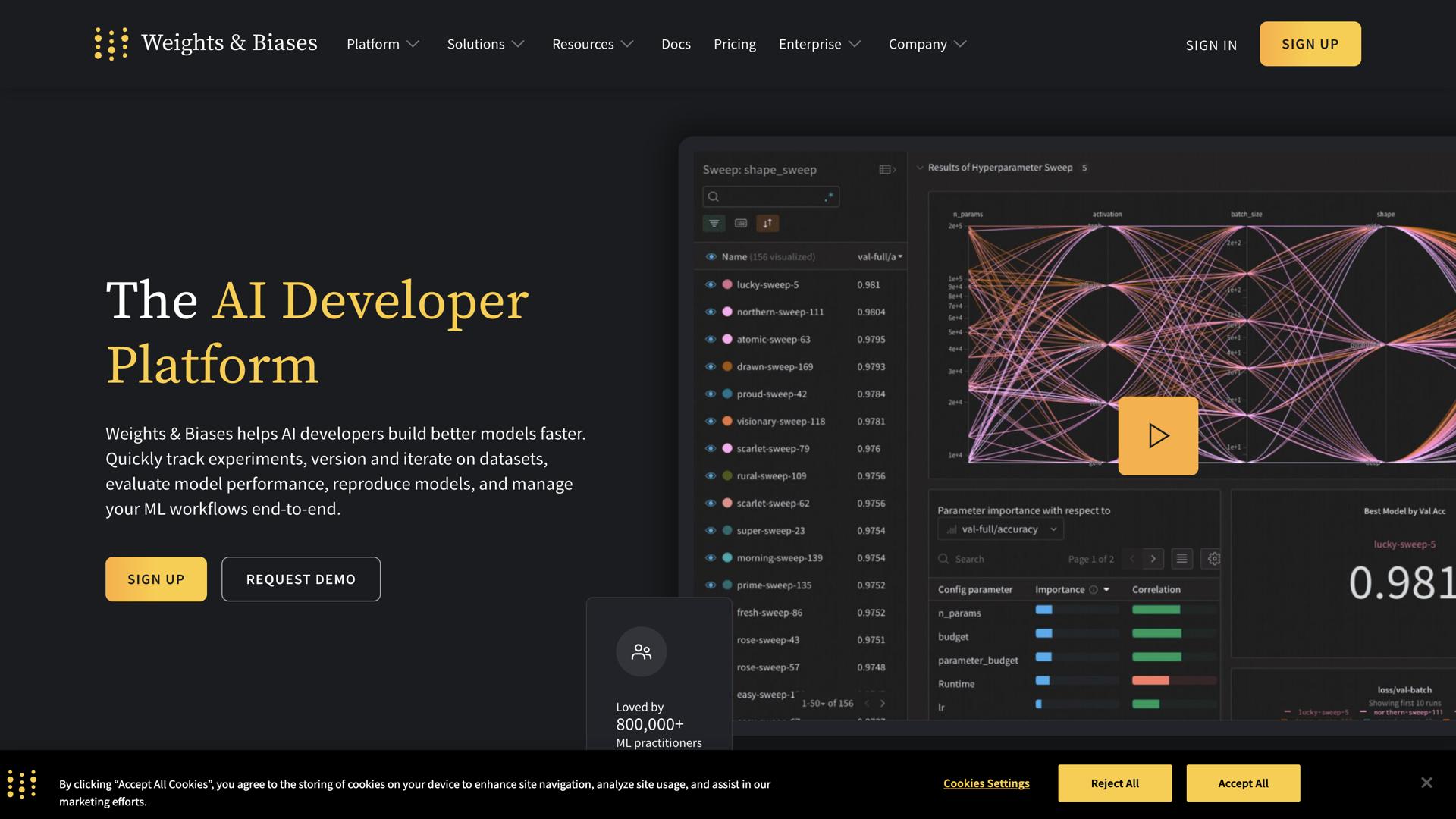1456x819 pixels.
Task: Click the Weights & Biases logo icon
Action: click(111, 44)
